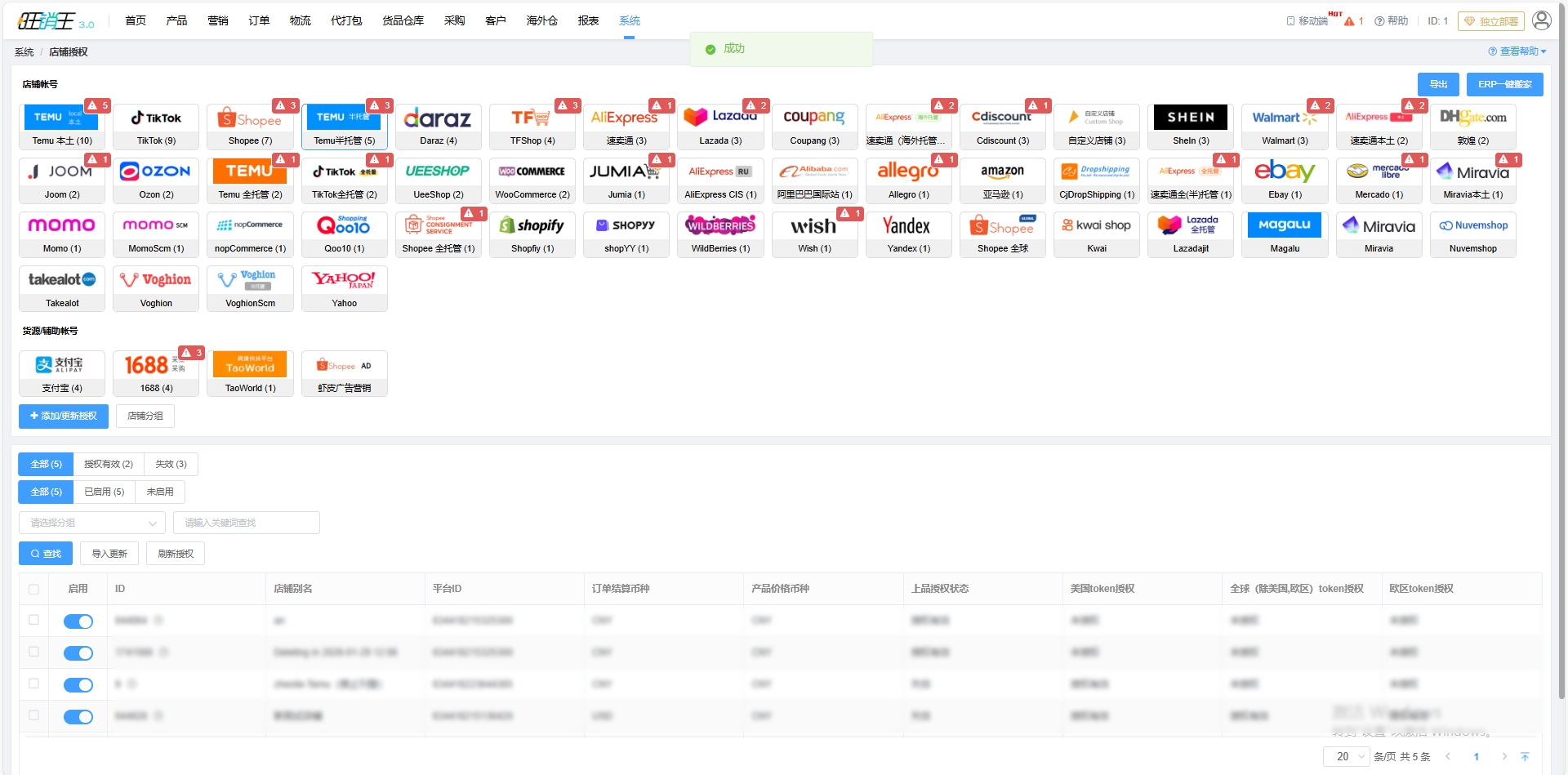Tick the select-all header checkbox
Screen dimensions: 1568x775
click(33, 589)
